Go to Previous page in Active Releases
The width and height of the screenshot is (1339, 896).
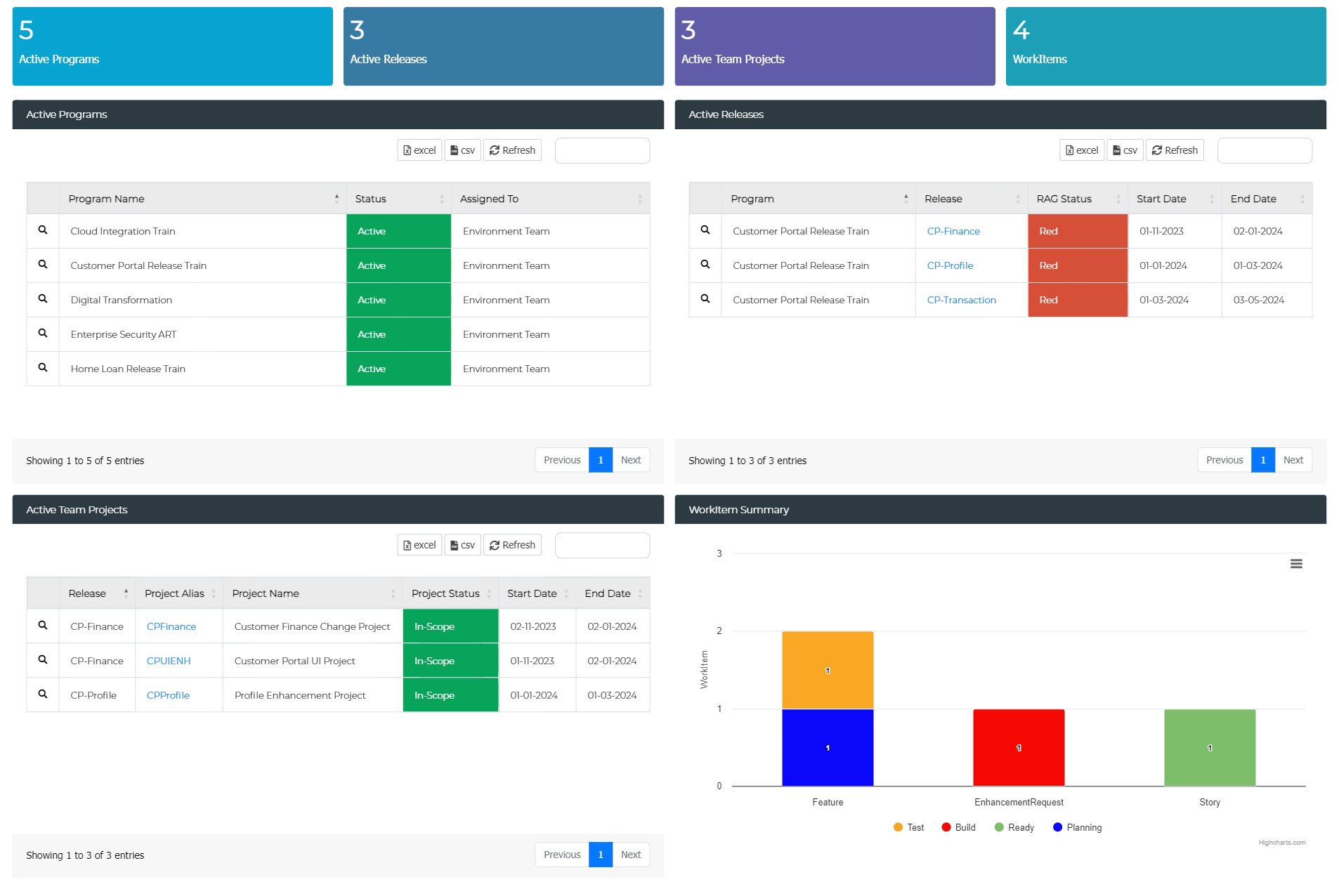coord(1224,460)
